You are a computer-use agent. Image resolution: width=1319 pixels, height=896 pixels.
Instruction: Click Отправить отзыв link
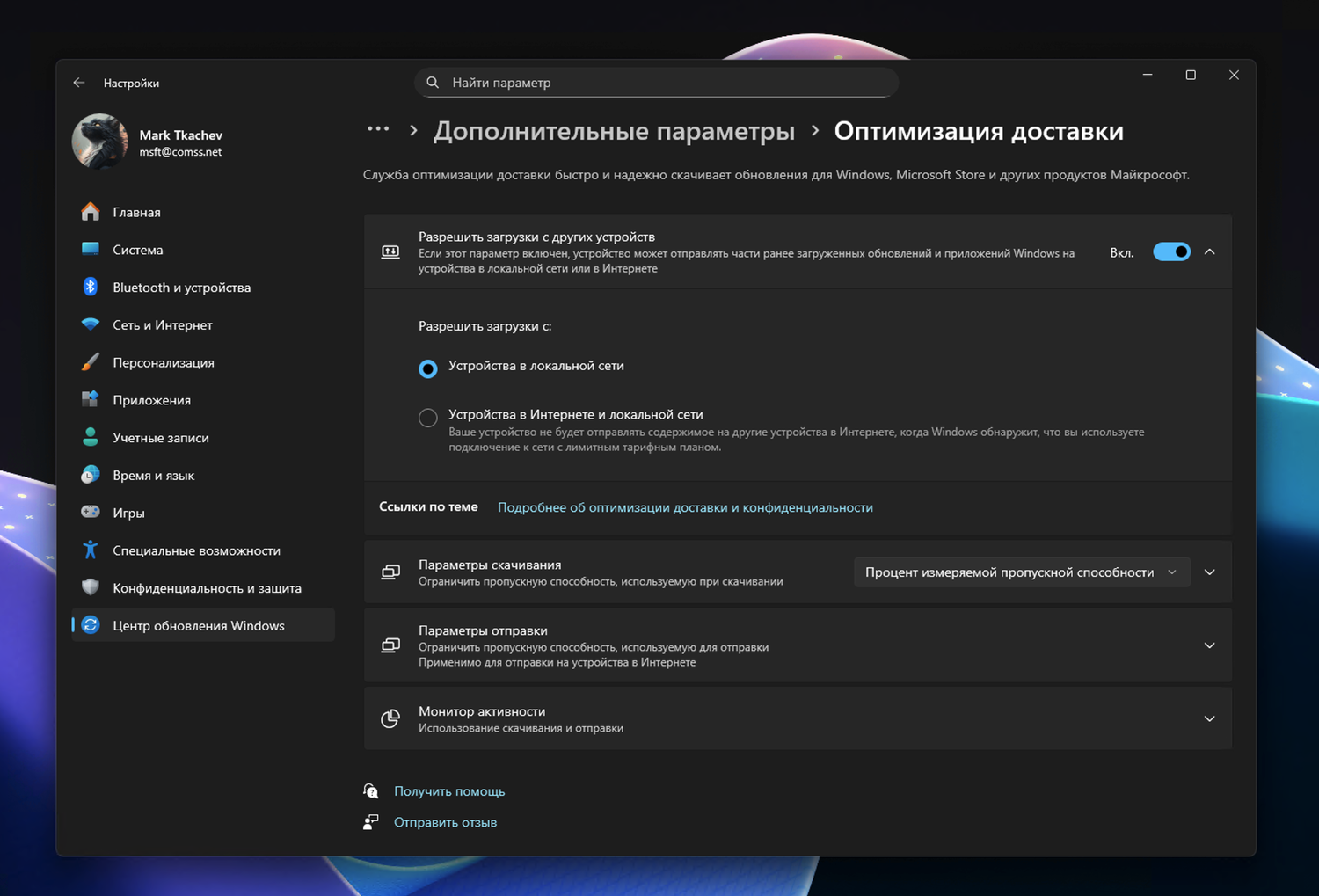(x=445, y=822)
